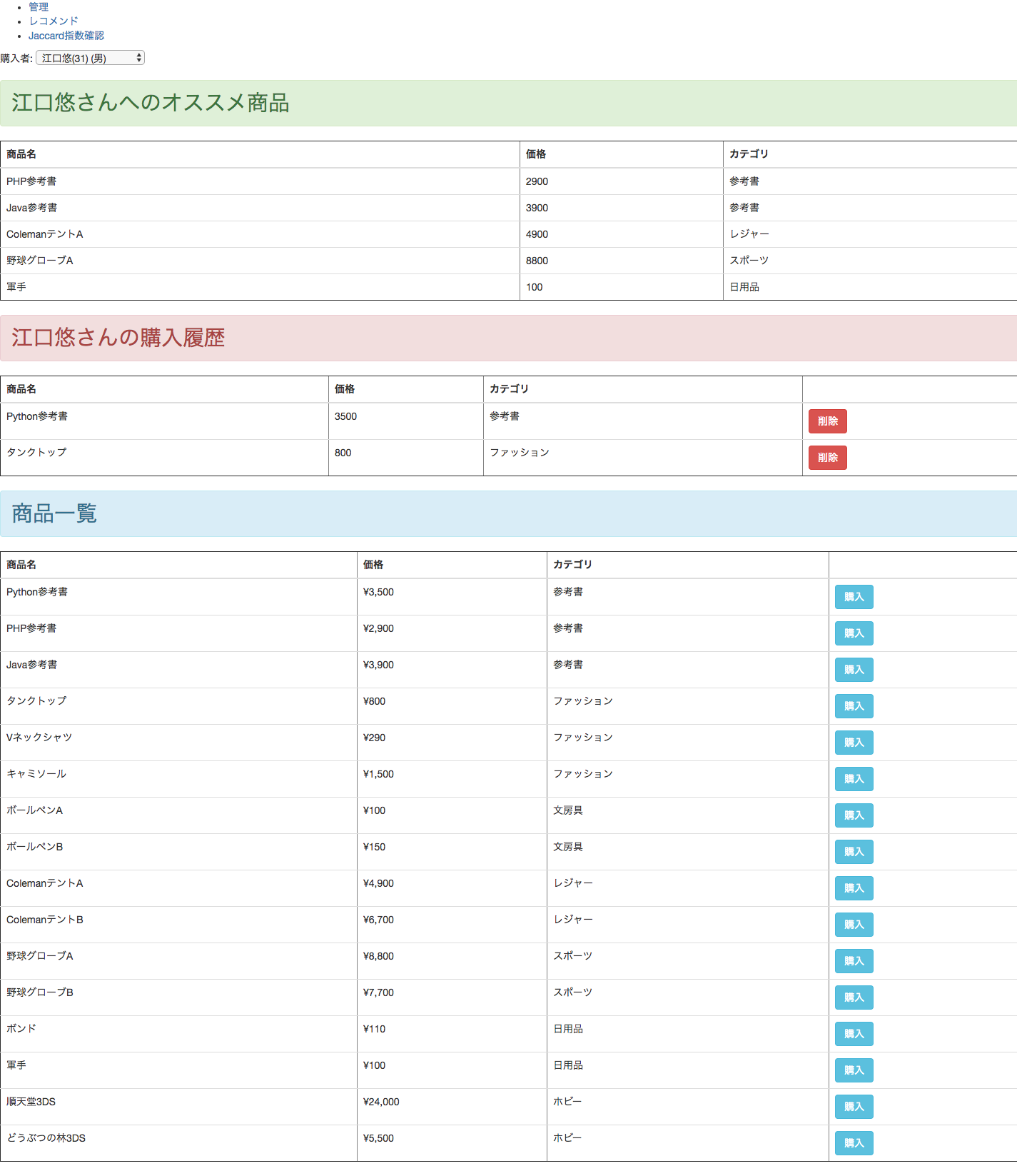Open the 管理 link
The width and height of the screenshot is (1017, 1176).
(x=39, y=6)
